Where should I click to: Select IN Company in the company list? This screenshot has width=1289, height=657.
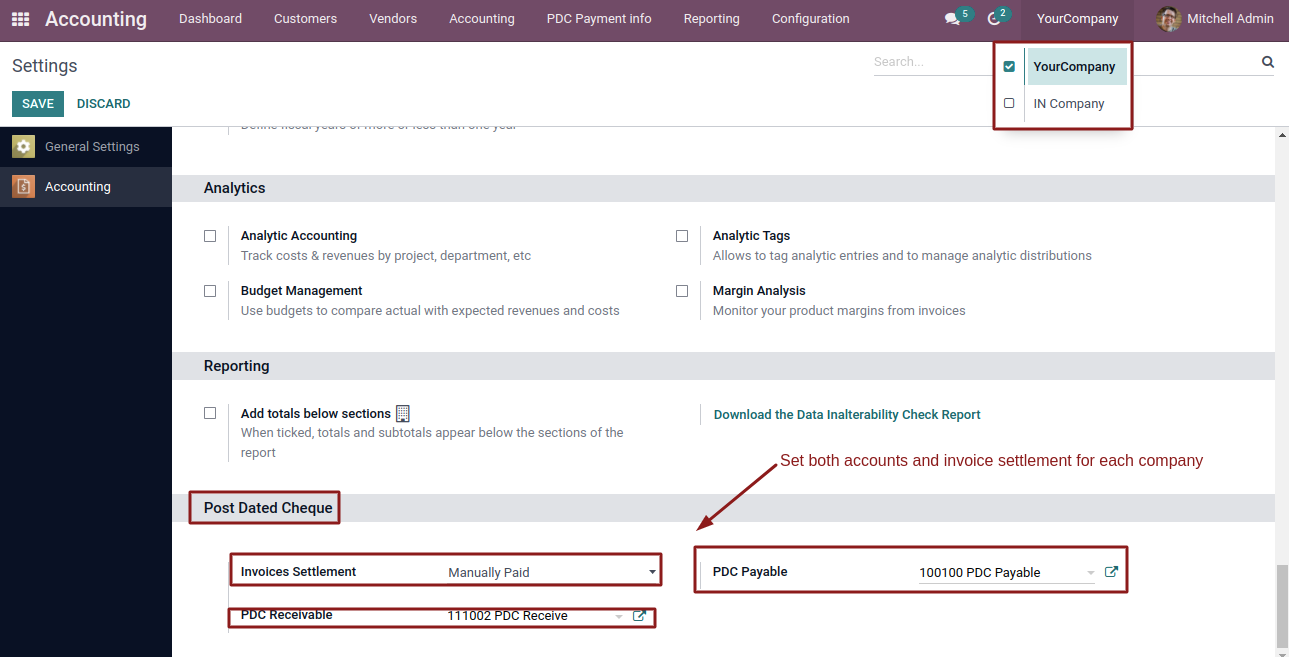tap(1069, 104)
